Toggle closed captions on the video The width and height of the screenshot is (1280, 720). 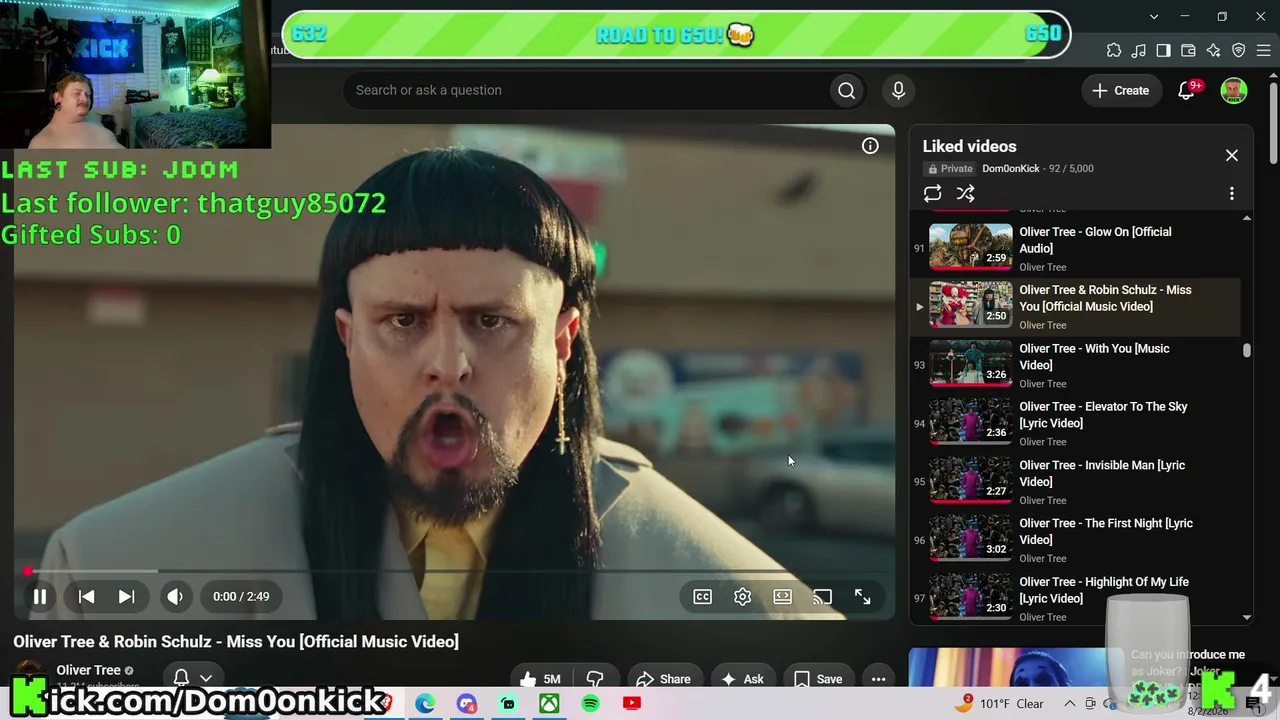pos(703,597)
